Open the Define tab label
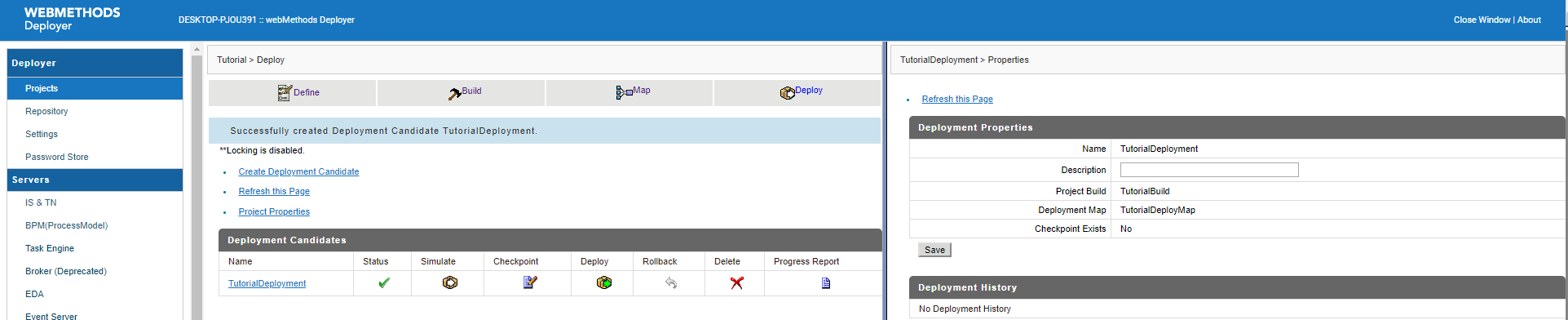This screenshot has width=1568, height=320. point(307,92)
